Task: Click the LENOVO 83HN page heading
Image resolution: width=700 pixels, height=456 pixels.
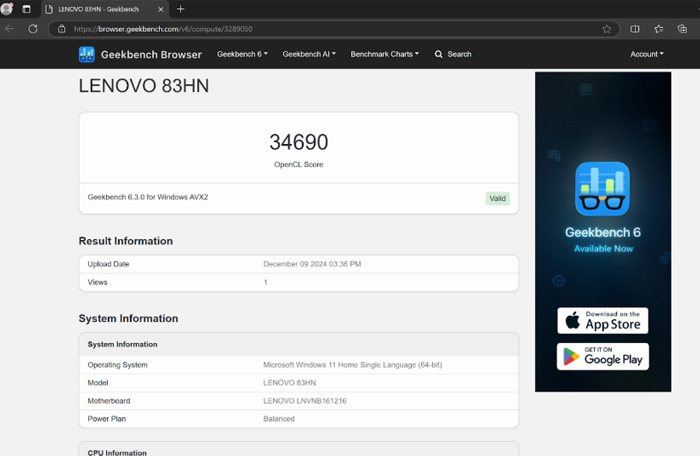Action: [x=144, y=86]
